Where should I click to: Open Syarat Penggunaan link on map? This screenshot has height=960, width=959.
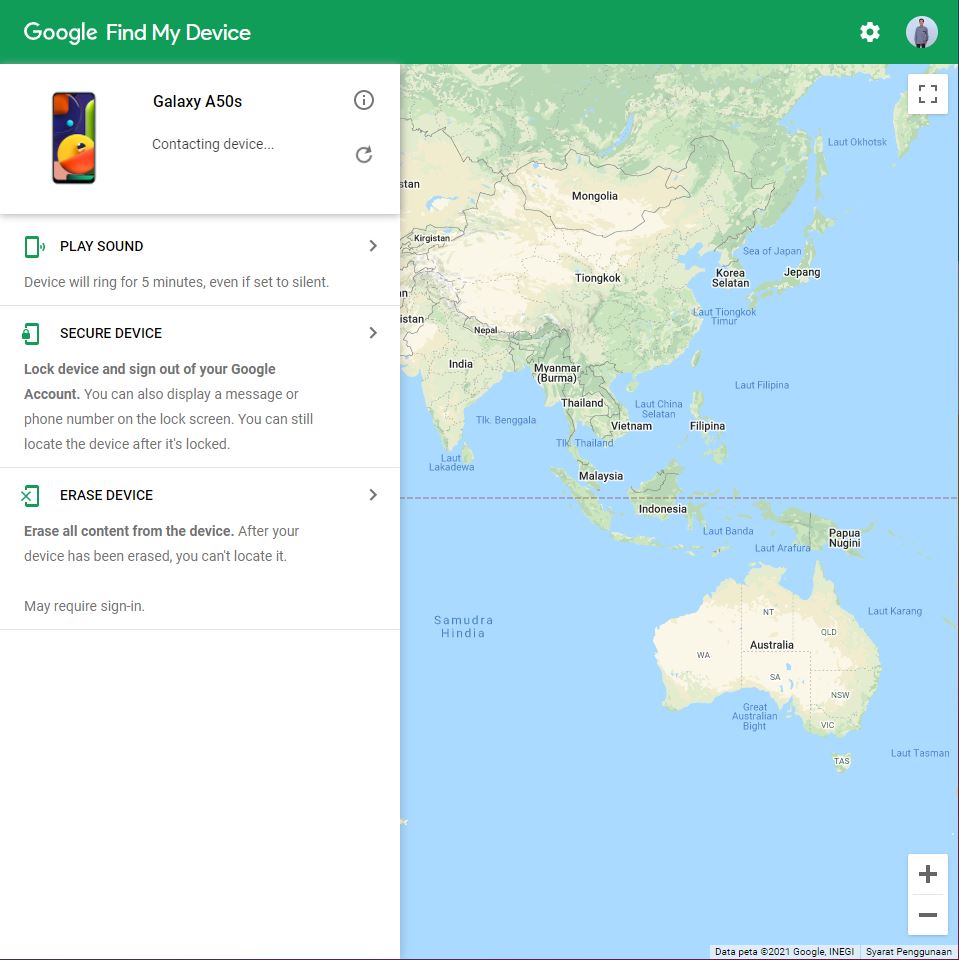(908, 951)
